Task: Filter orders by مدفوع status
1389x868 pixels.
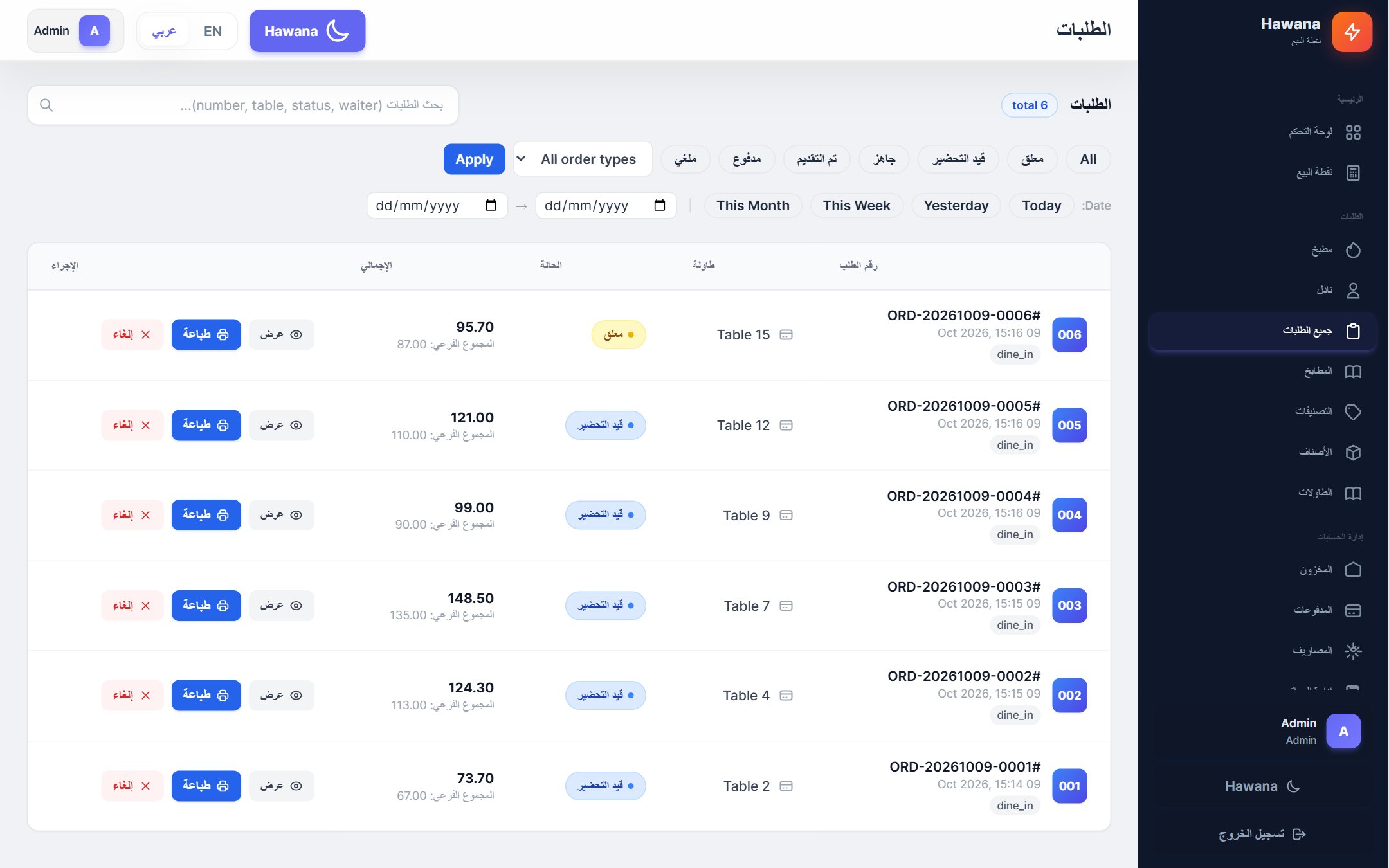Action: (747, 159)
